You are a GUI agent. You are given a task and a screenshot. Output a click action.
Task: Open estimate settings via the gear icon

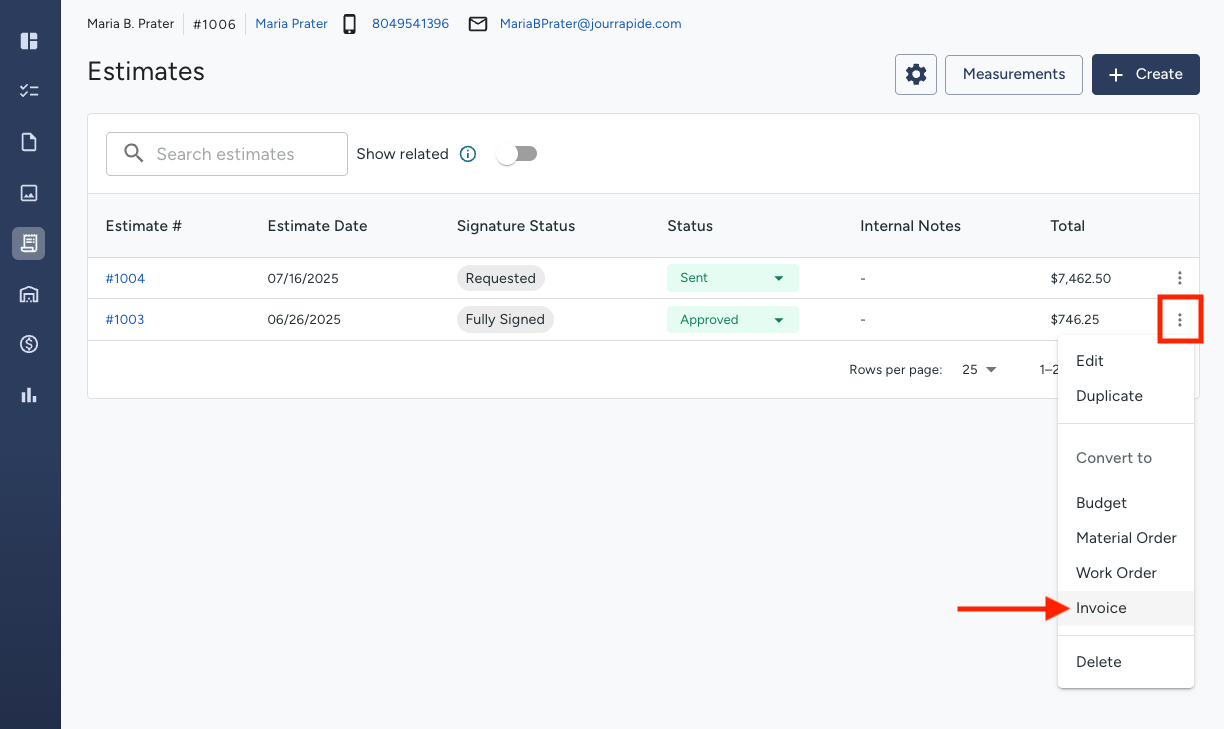[x=915, y=74]
